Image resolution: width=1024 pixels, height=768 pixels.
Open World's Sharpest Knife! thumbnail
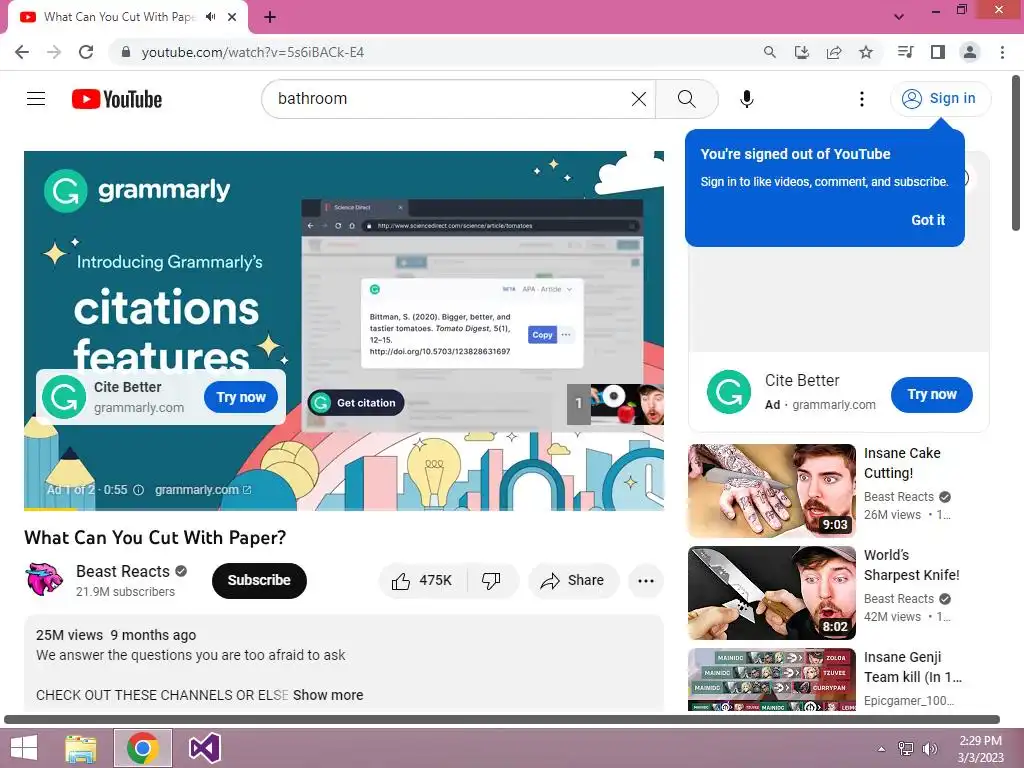771,593
